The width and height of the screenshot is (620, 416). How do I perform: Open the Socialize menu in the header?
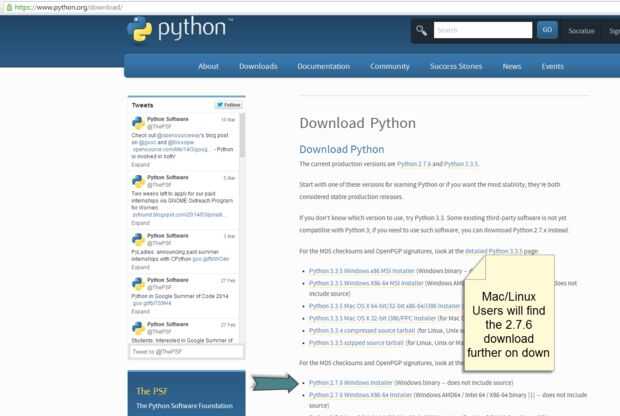pyautogui.click(x=581, y=30)
